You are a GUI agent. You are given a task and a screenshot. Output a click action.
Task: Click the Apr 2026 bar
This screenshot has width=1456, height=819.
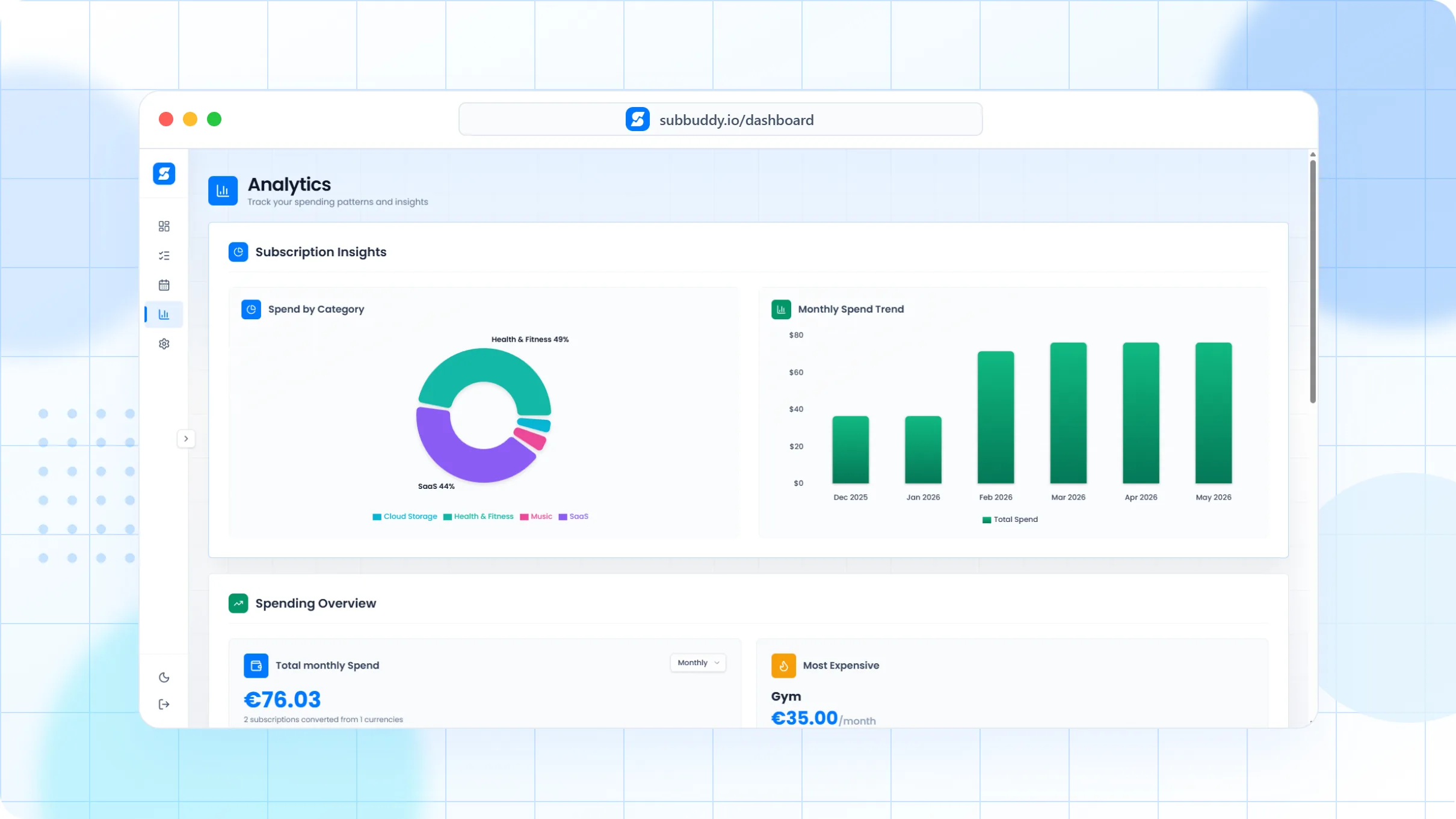coord(1141,413)
